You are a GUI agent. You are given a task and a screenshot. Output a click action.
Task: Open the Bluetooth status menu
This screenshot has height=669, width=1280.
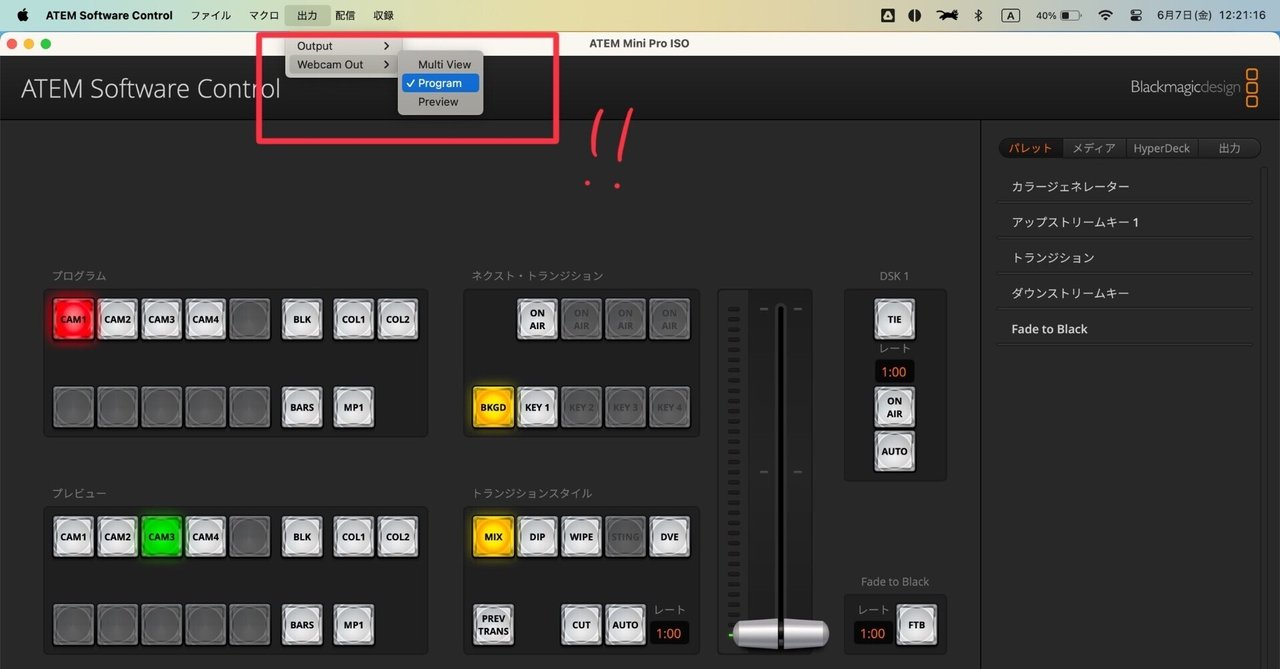click(x=979, y=15)
